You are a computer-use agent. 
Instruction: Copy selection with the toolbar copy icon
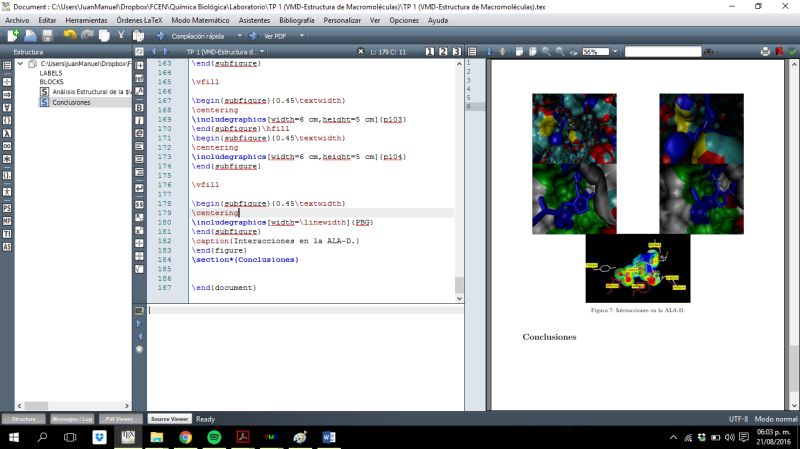pos(104,36)
